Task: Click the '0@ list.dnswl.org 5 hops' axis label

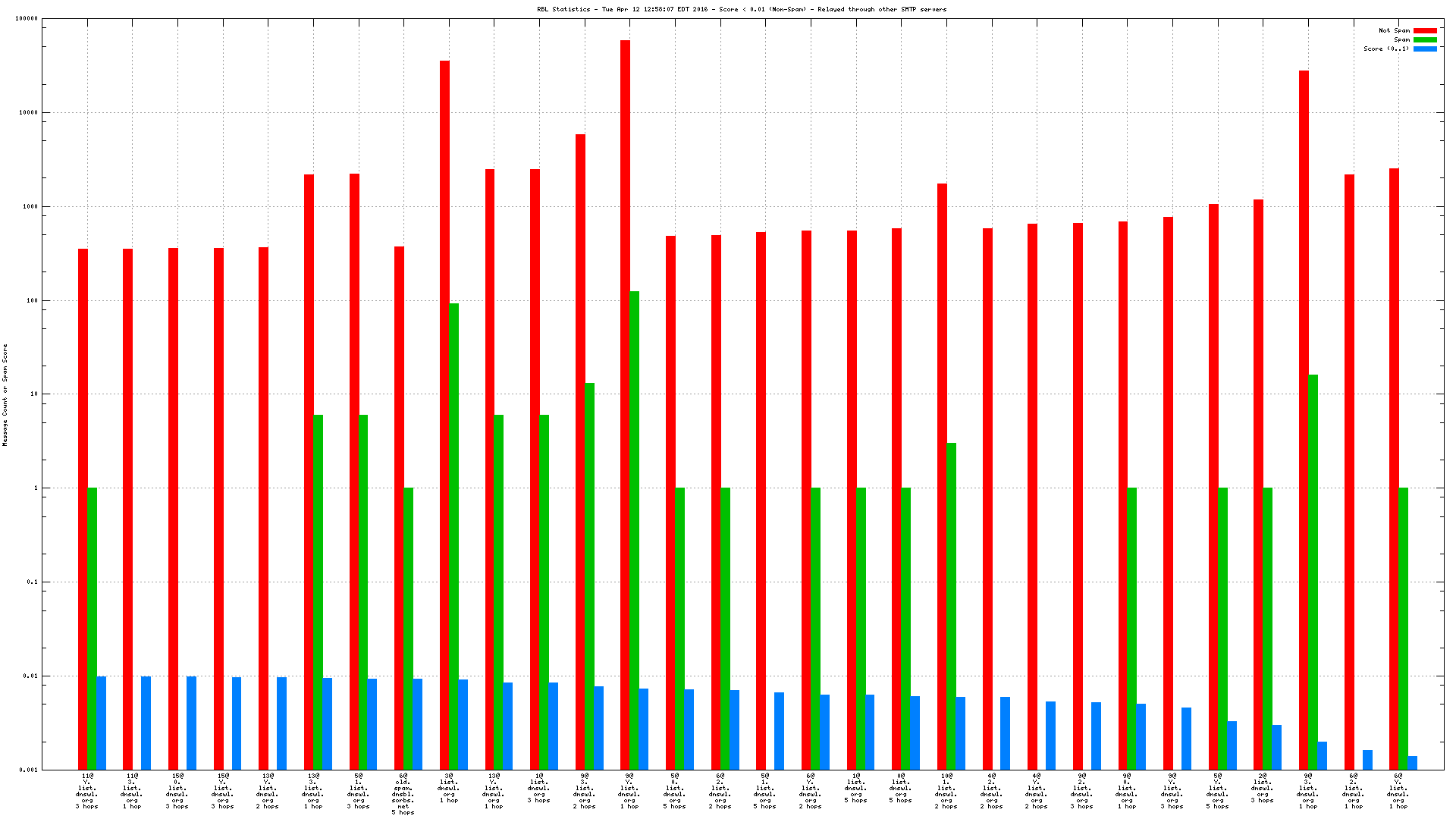Action: [x=900, y=788]
